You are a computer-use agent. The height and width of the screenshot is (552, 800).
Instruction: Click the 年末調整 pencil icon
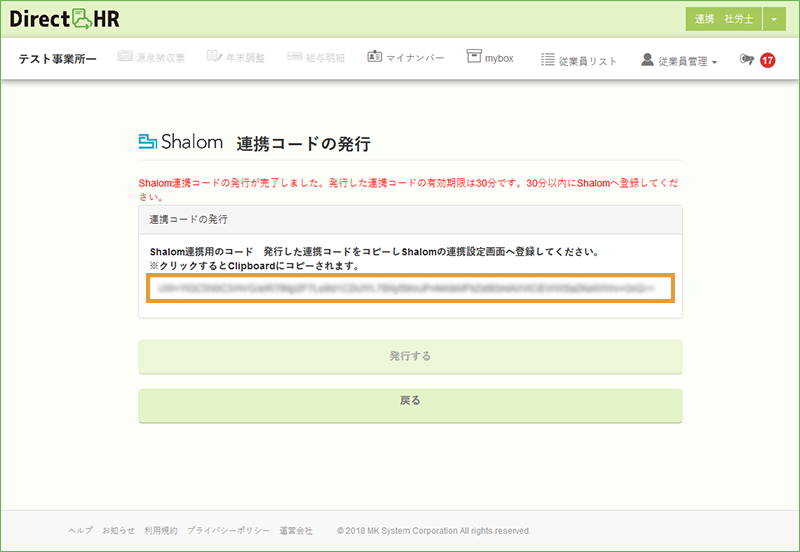click(x=214, y=56)
